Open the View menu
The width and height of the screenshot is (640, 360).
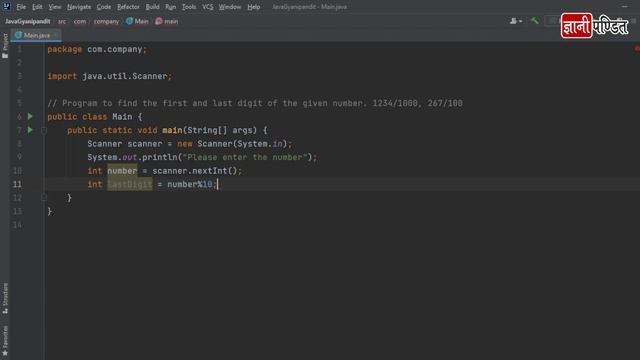(55, 7)
